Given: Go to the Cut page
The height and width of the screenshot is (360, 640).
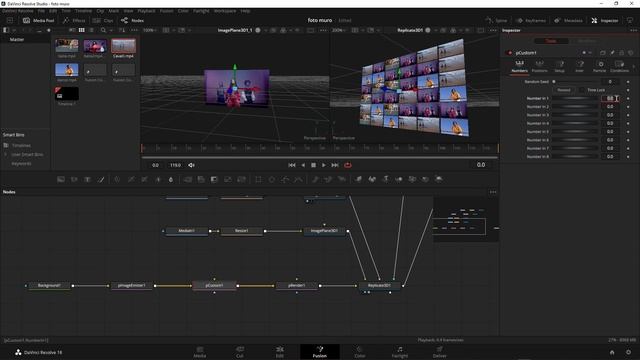Looking at the screenshot, I should [x=240, y=352].
